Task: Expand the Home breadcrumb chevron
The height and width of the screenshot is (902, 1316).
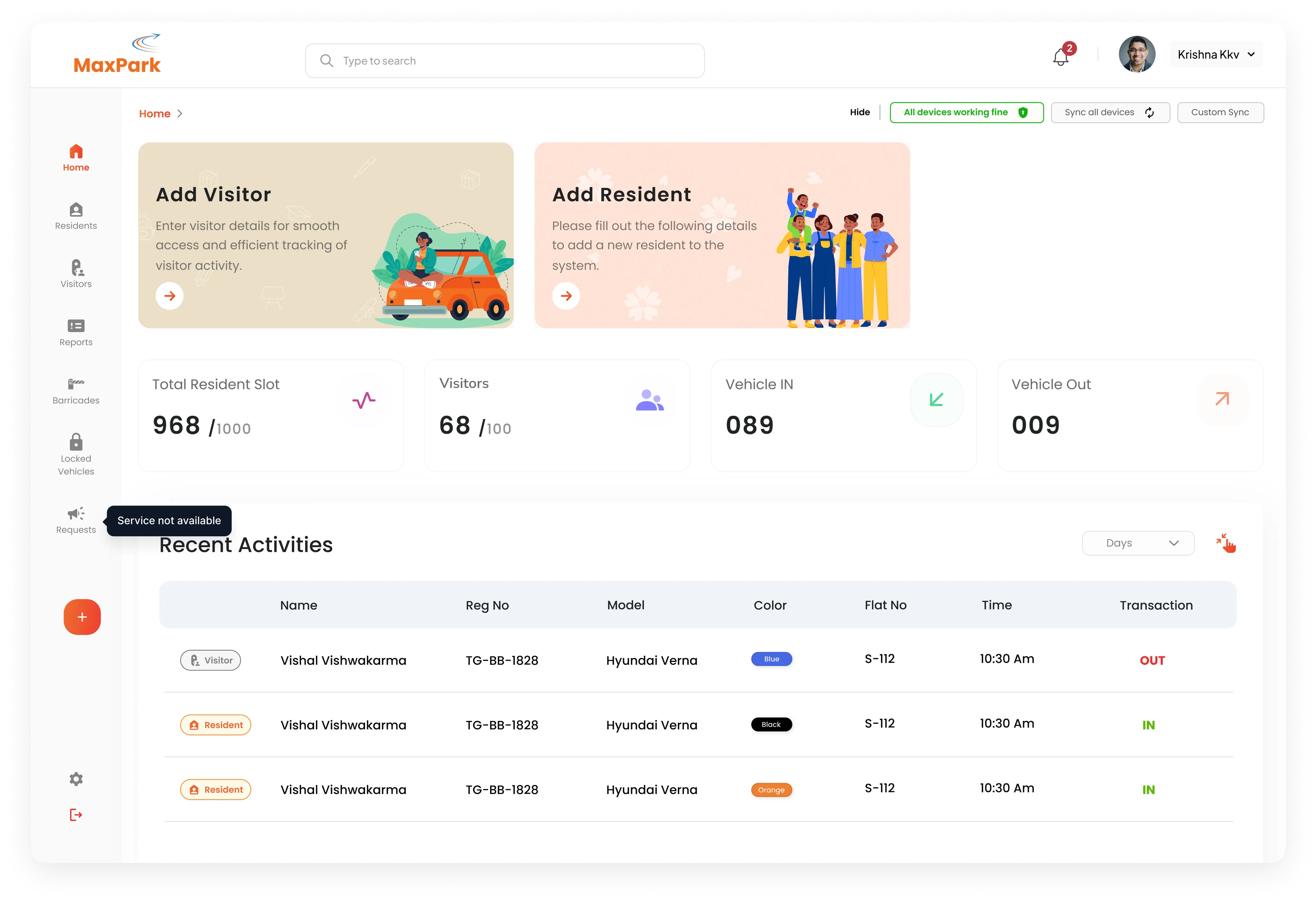Action: pos(180,113)
